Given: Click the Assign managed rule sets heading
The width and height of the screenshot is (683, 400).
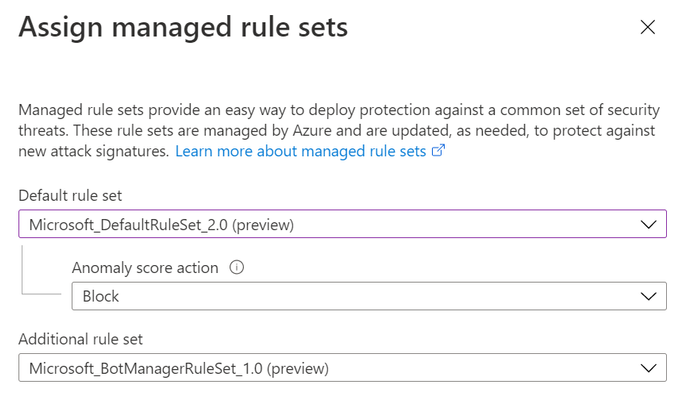Looking at the screenshot, I should pos(183,27).
